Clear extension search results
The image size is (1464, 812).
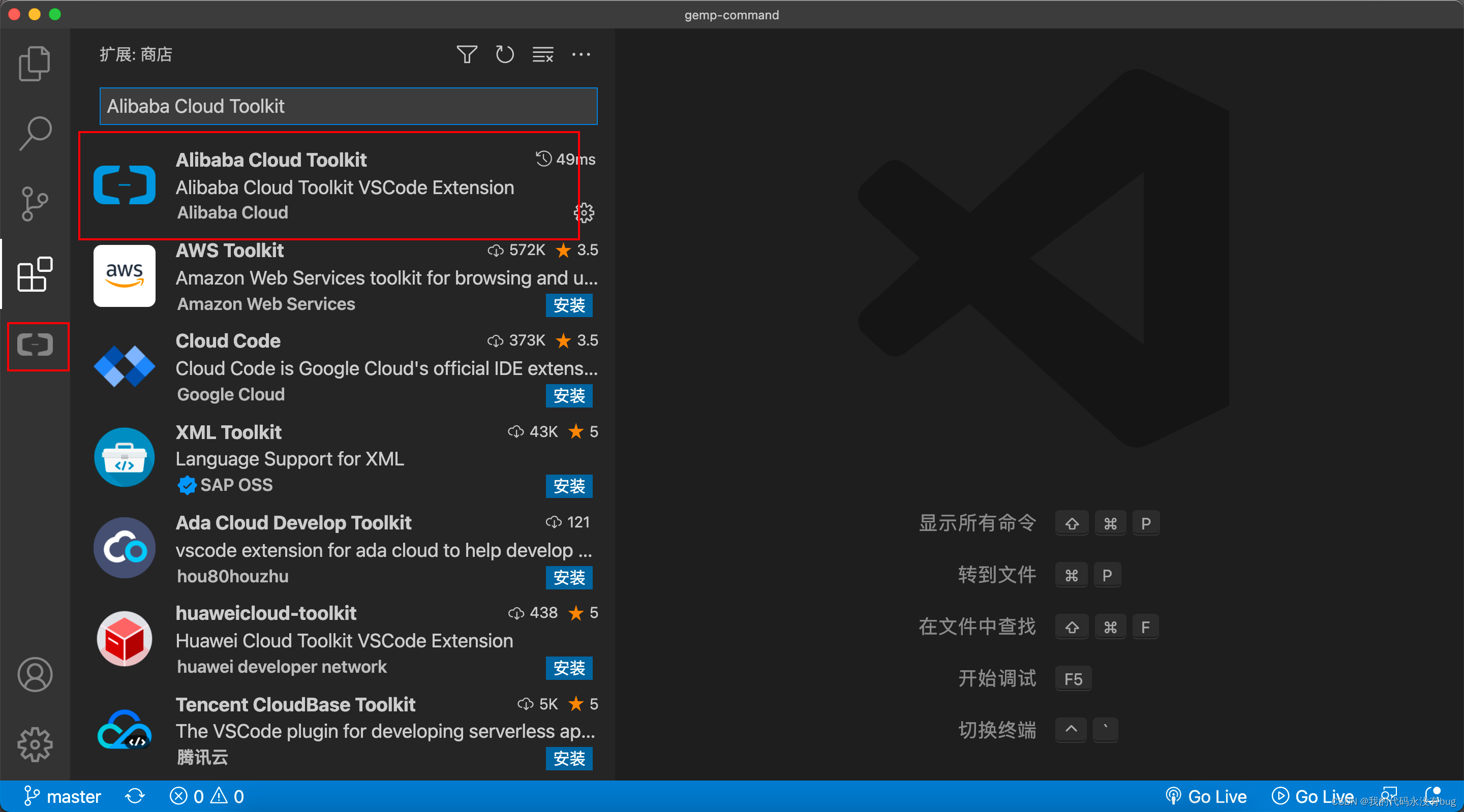543,54
